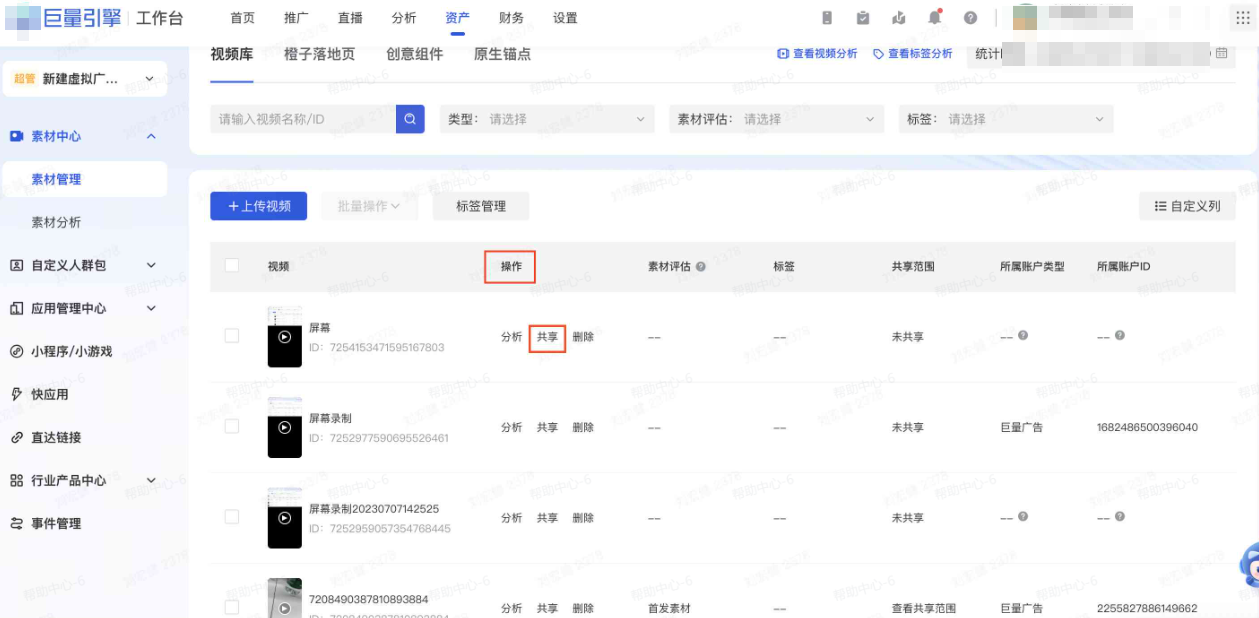The width and height of the screenshot is (1259, 618).
Task: Play the 屏幕录制20230707142525 video thumbnail
Action: pos(285,518)
